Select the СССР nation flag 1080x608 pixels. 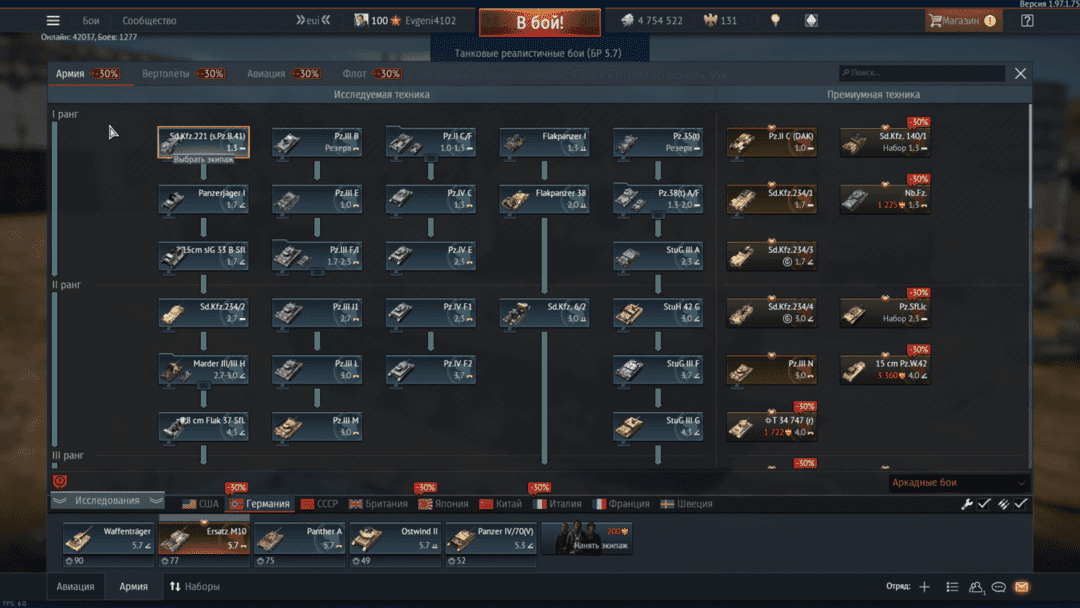click(319, 504)
